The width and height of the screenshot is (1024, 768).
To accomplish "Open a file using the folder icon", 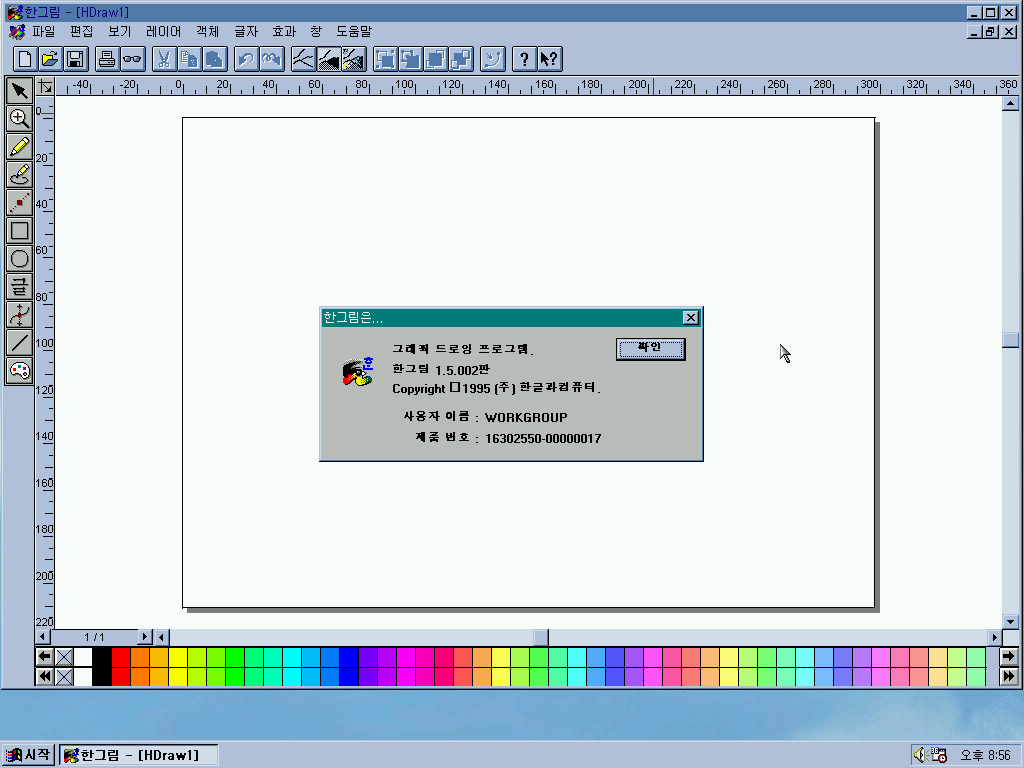I will point(50,59).
